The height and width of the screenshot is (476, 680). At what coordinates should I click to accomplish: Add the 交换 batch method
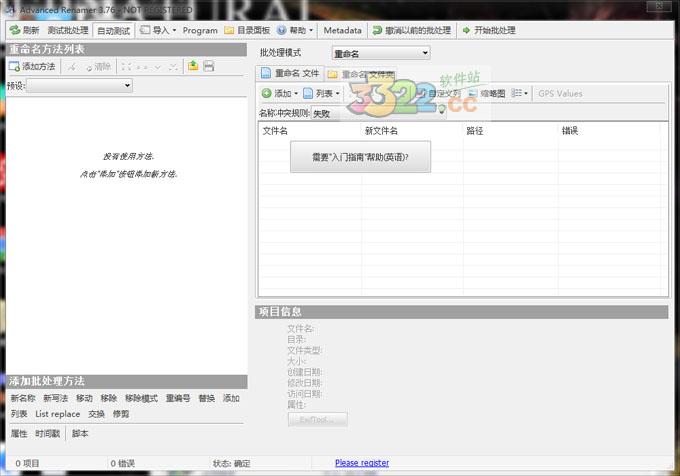coord(96,414)
